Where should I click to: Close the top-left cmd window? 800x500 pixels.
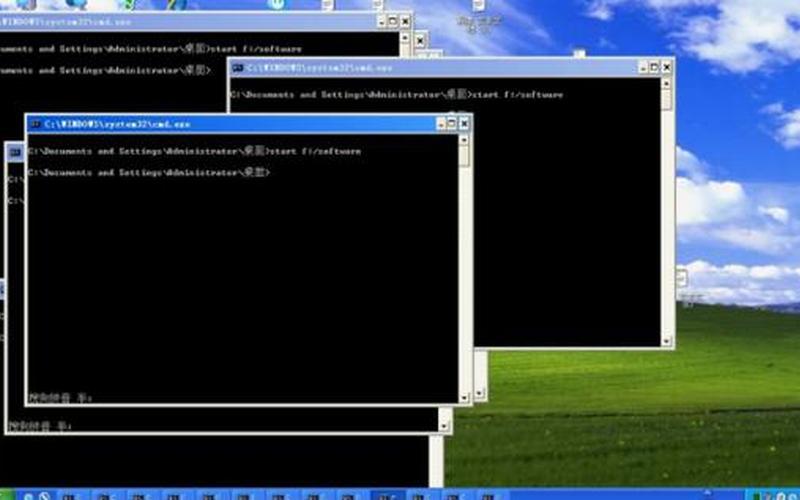(405, 21)
